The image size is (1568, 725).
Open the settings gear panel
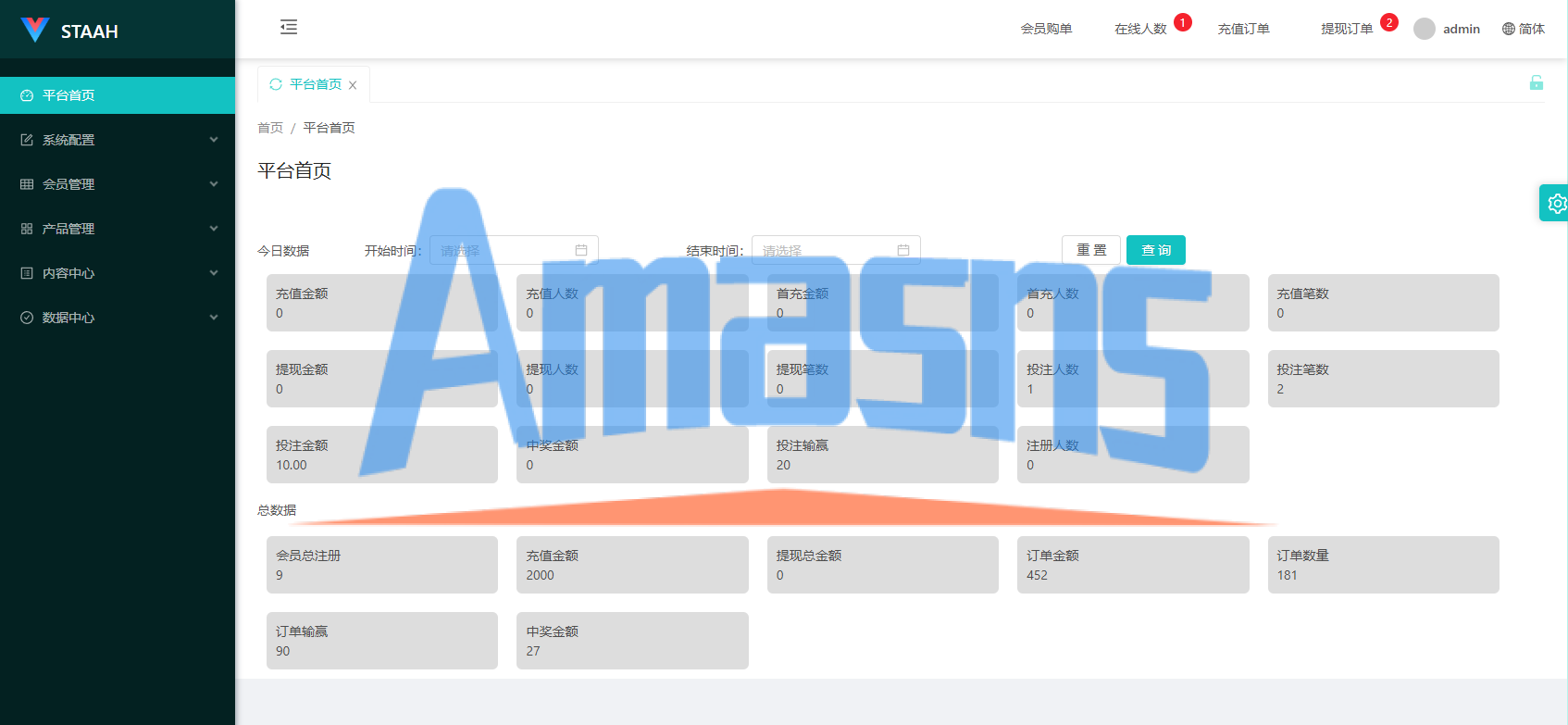pyautogui.click(x=1556, y=203)
